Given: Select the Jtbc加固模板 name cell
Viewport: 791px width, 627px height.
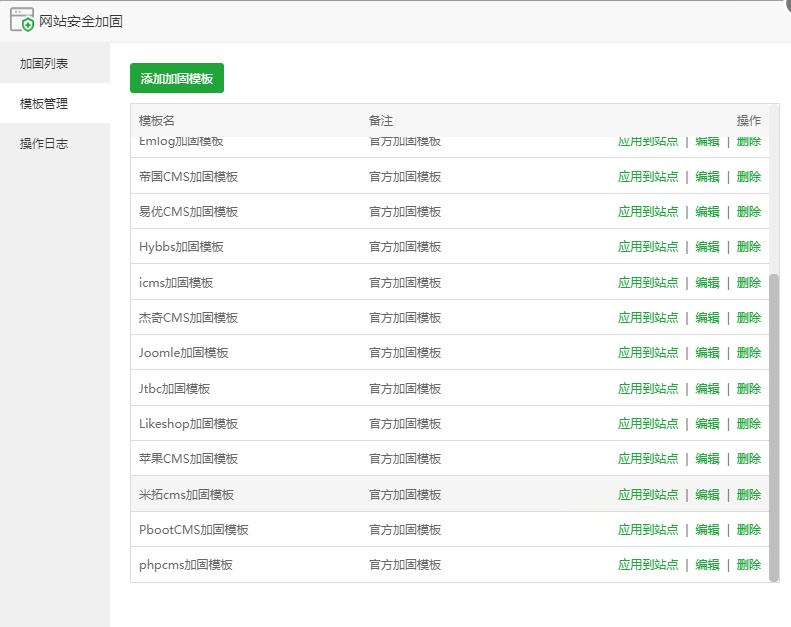Looking at the screenshot, I should 175,388.
